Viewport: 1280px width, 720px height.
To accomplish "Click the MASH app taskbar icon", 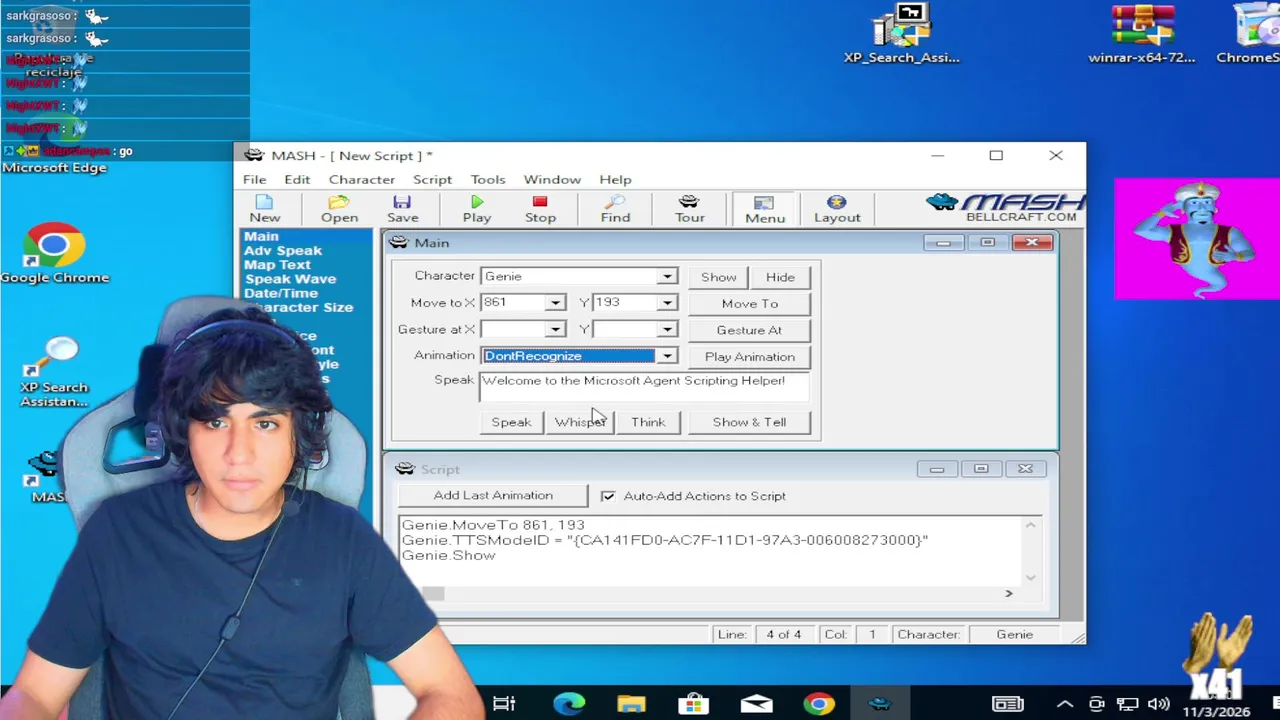I will pos(880,704).
